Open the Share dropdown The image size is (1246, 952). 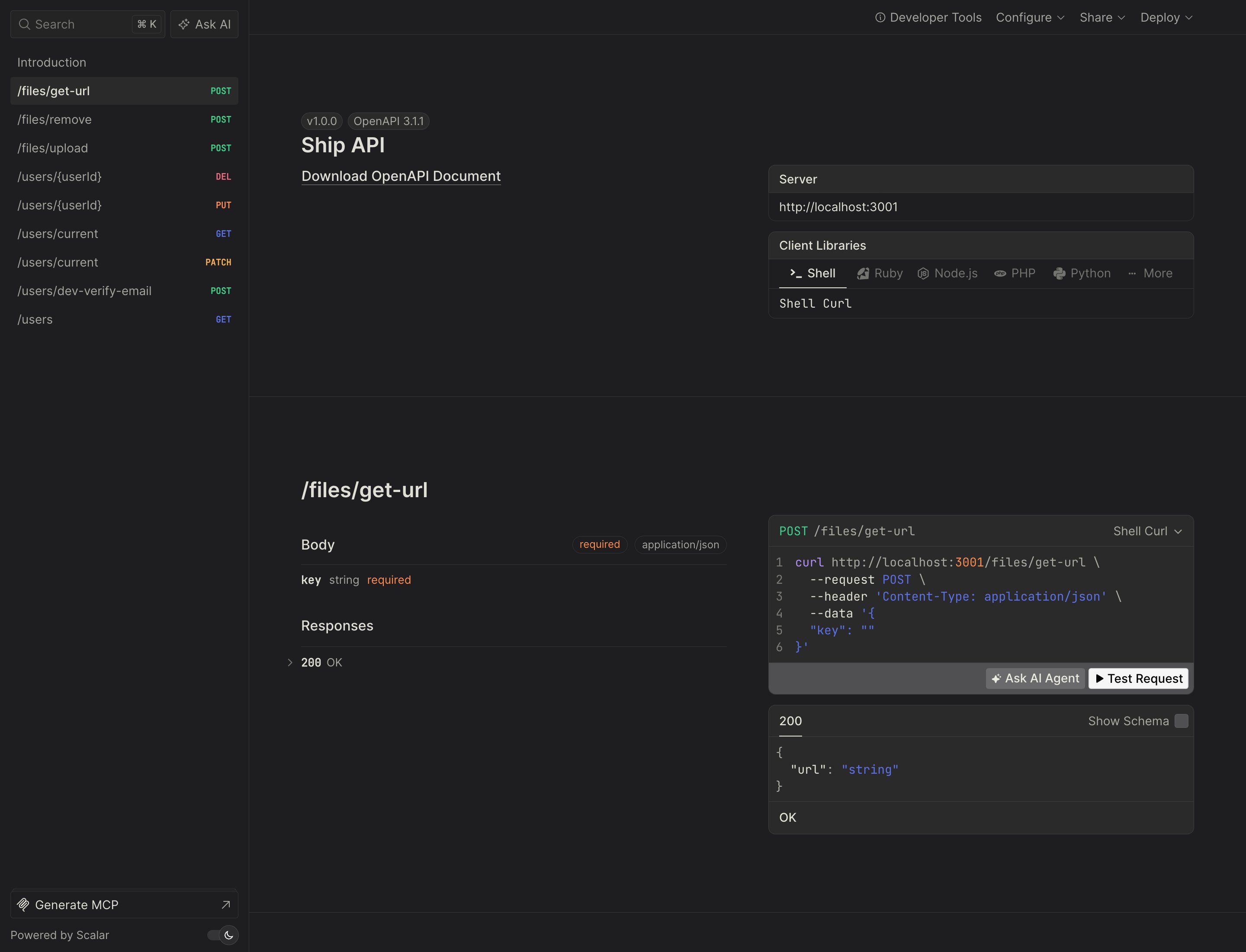click(1102, 18)
